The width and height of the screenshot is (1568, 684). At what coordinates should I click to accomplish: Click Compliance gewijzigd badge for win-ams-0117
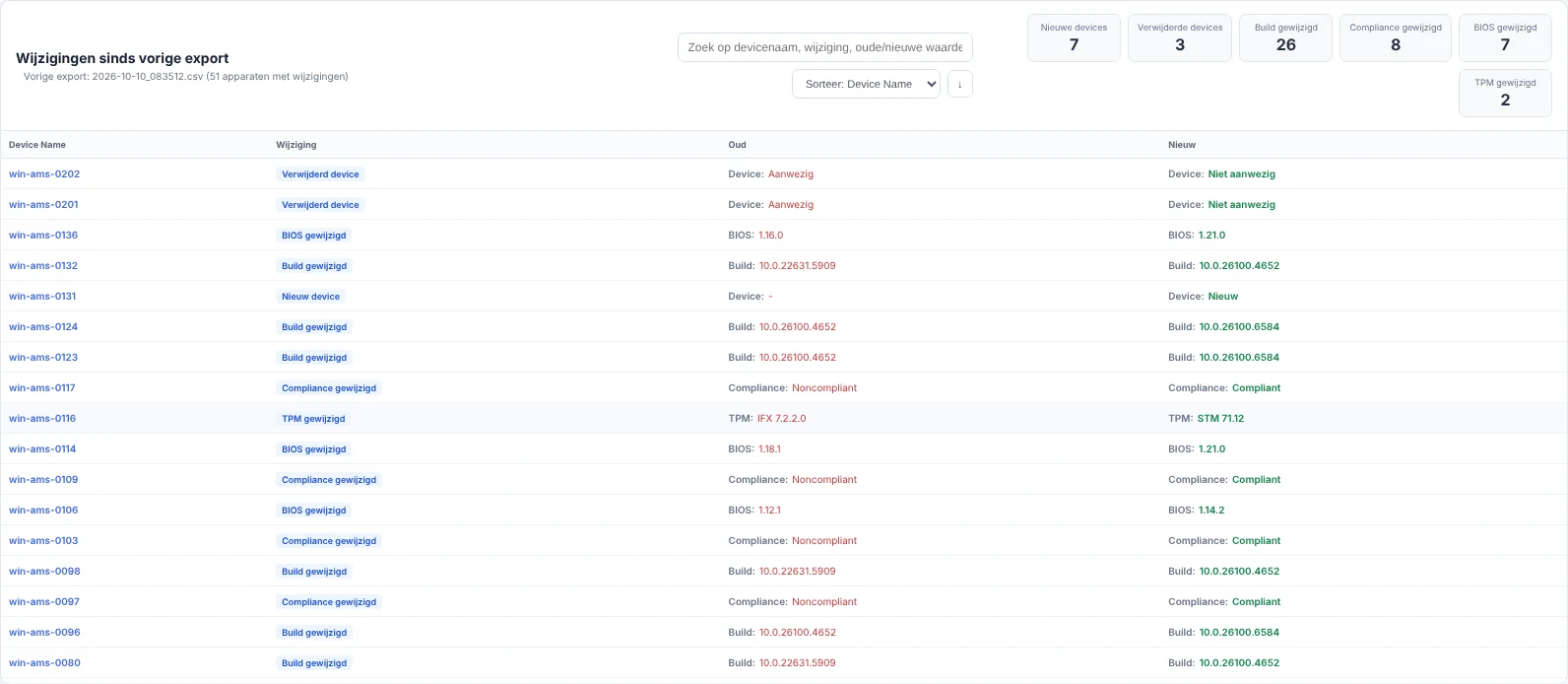coord(329,388)
